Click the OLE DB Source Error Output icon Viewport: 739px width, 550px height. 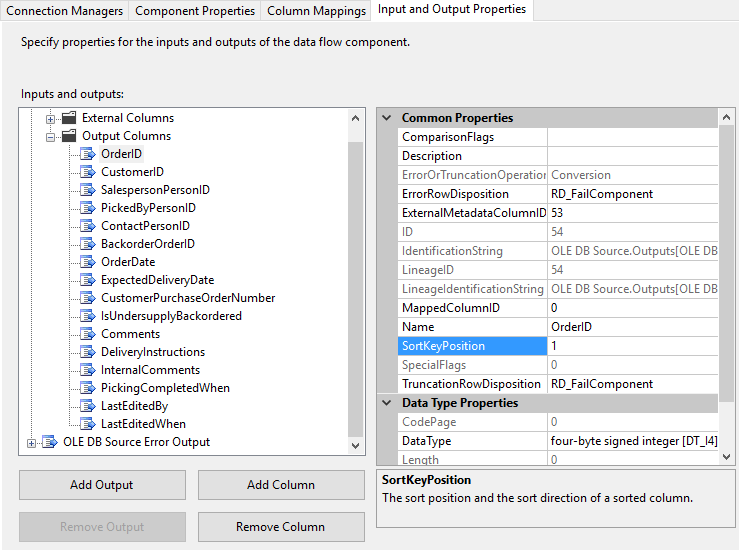[x=50, y=442]
